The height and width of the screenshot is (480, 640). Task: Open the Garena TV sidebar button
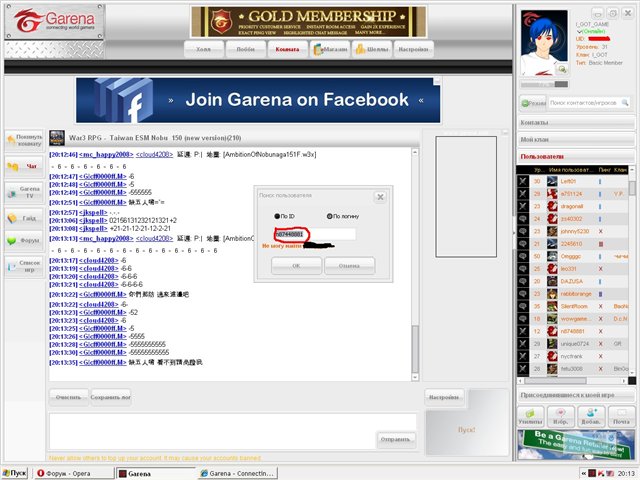click(x=24, y=192)
